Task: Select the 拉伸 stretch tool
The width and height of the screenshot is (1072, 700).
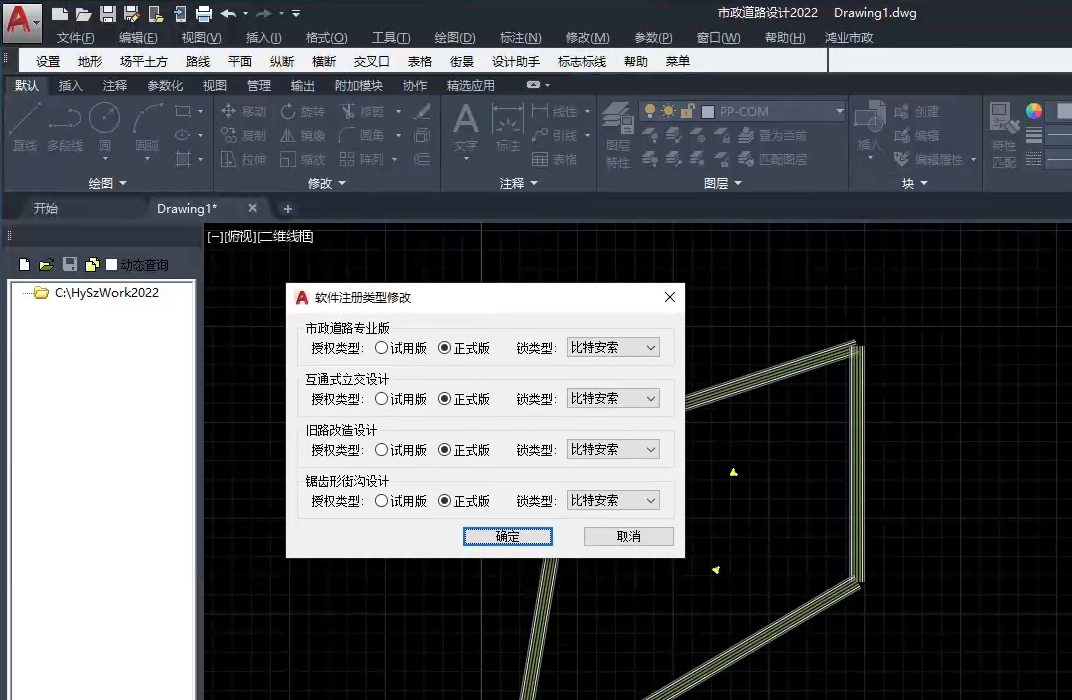Action: (243, 159)
